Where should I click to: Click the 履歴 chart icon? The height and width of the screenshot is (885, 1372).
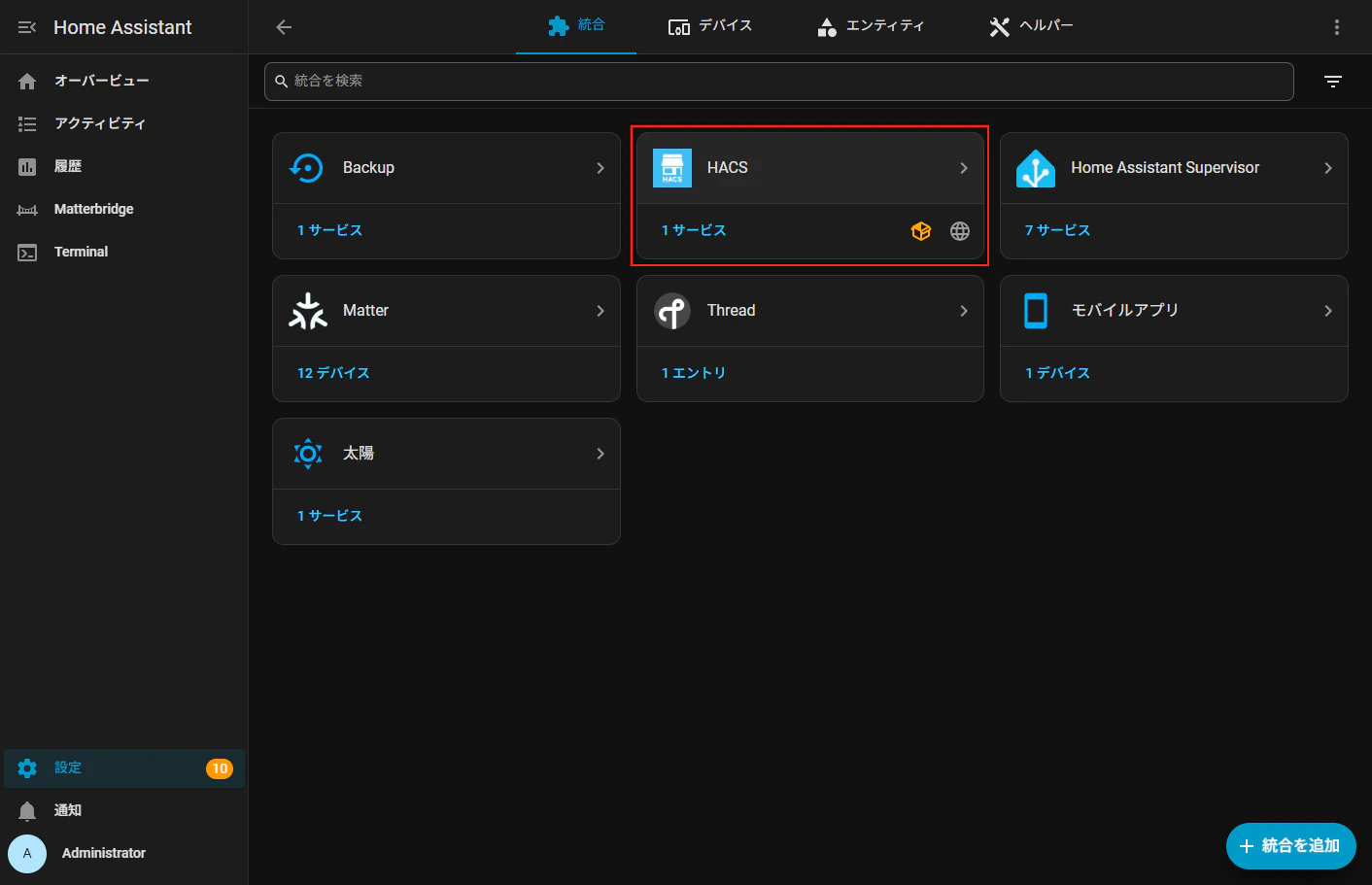(27, 167)
